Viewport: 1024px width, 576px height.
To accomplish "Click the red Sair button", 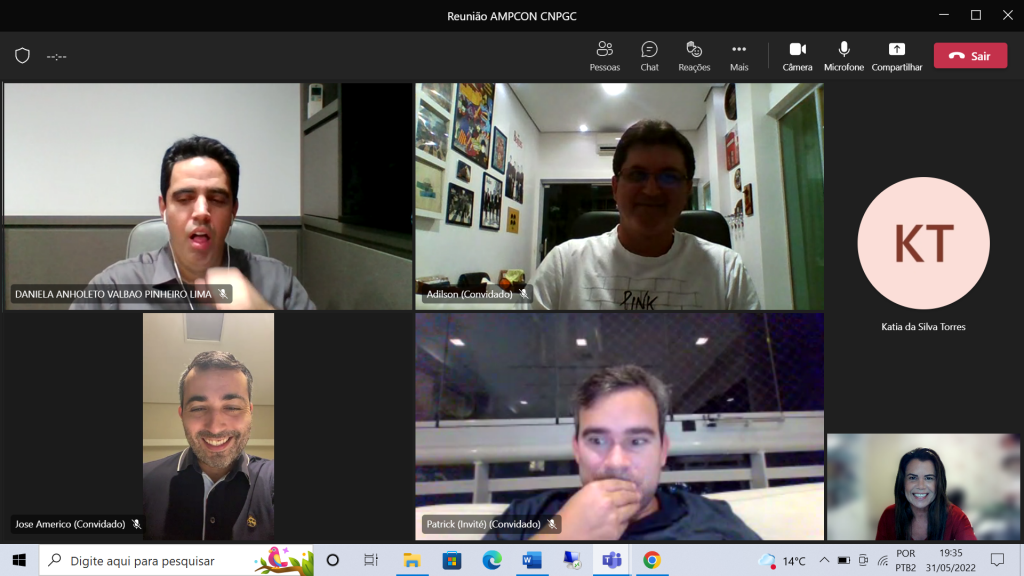I will 970,56.
